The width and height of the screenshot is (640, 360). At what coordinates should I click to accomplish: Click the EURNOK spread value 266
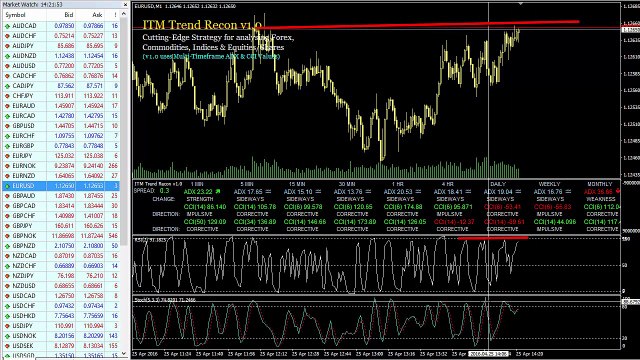(x=113, y=166)
